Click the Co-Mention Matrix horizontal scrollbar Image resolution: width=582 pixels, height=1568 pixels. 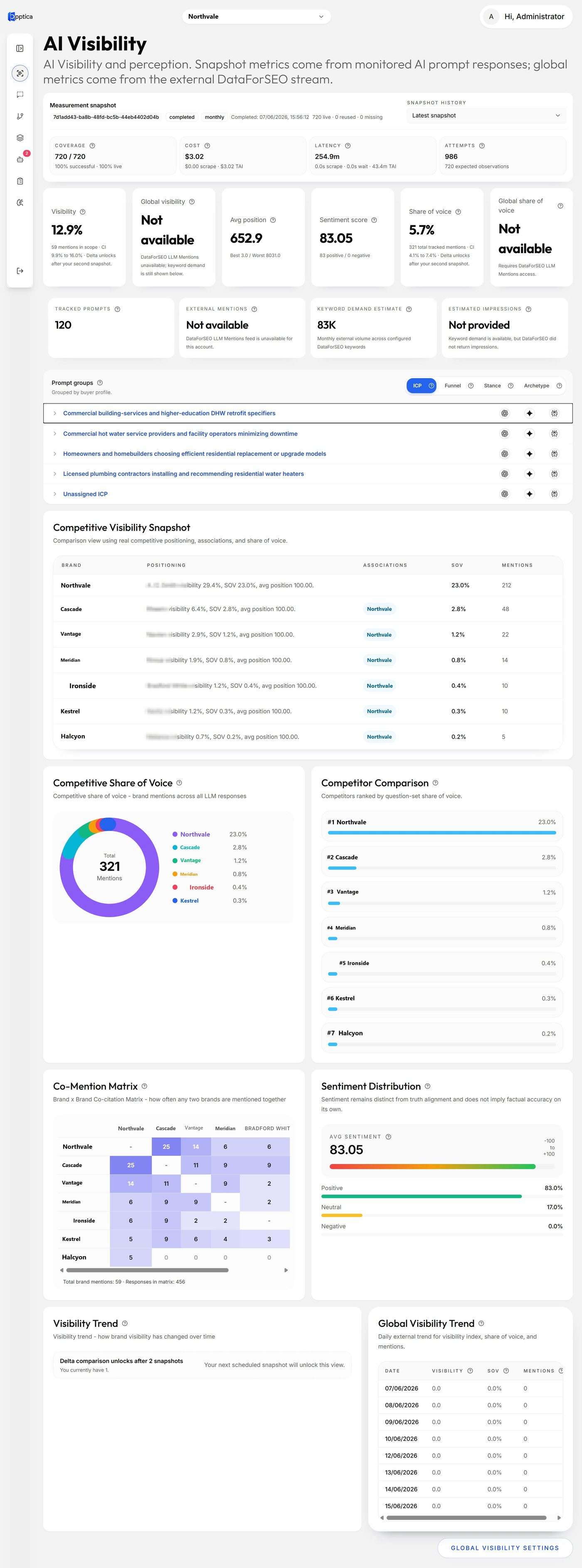coord(147,1270)
